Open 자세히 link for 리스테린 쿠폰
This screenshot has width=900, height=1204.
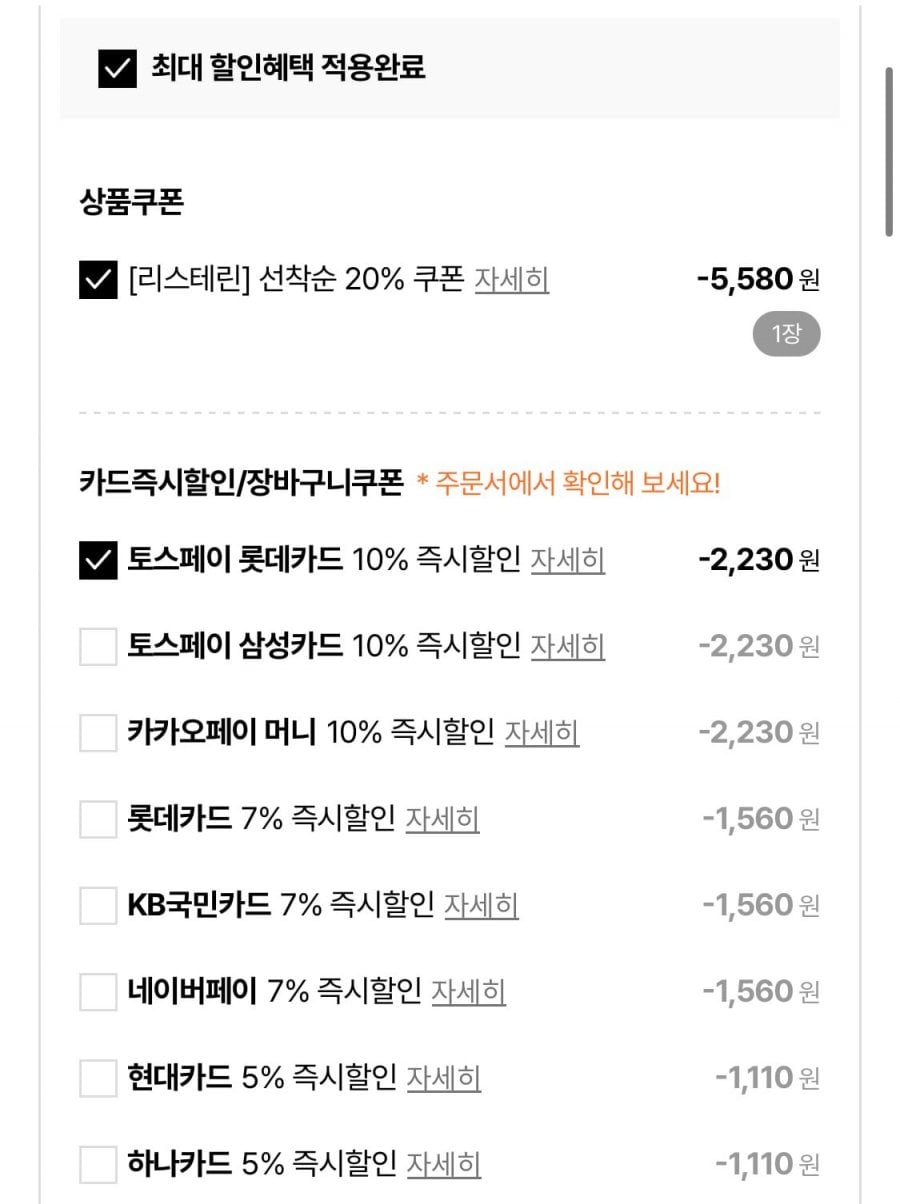click(511, 280)
